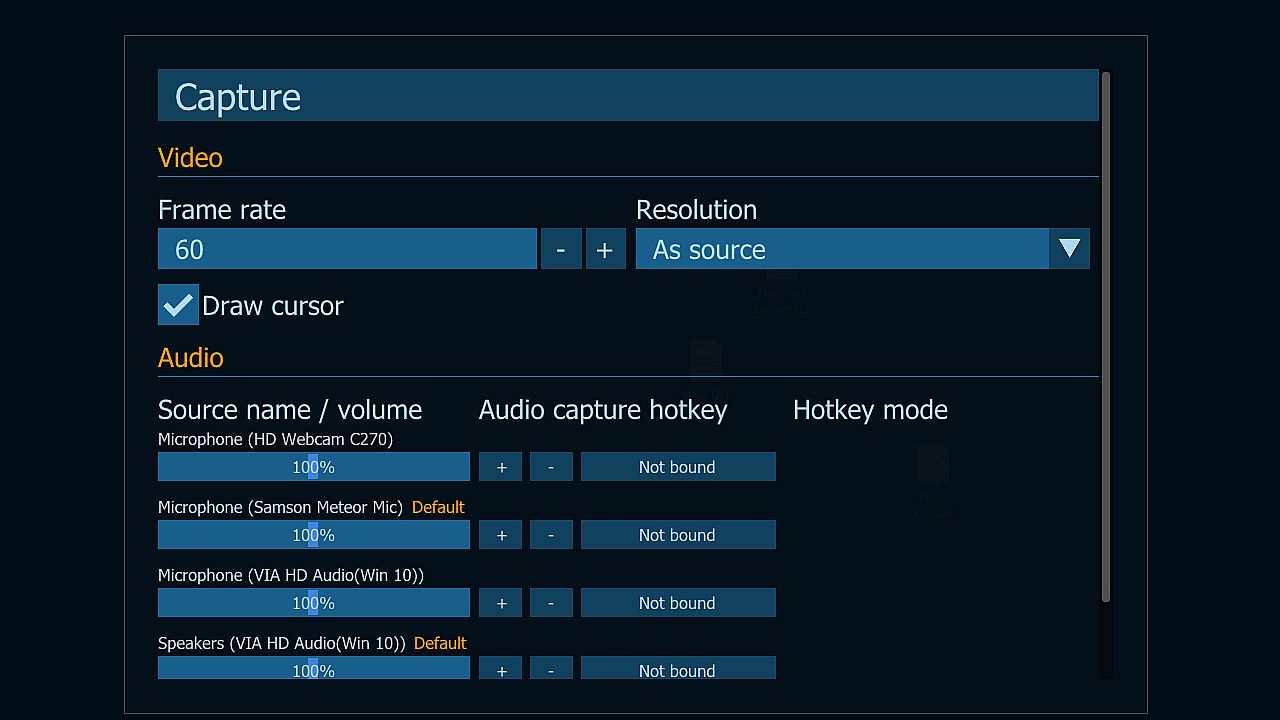Add hotkey for Samson Meteor Mic
This screenshot has width=1280, height=720.
[x=501, y=535]
